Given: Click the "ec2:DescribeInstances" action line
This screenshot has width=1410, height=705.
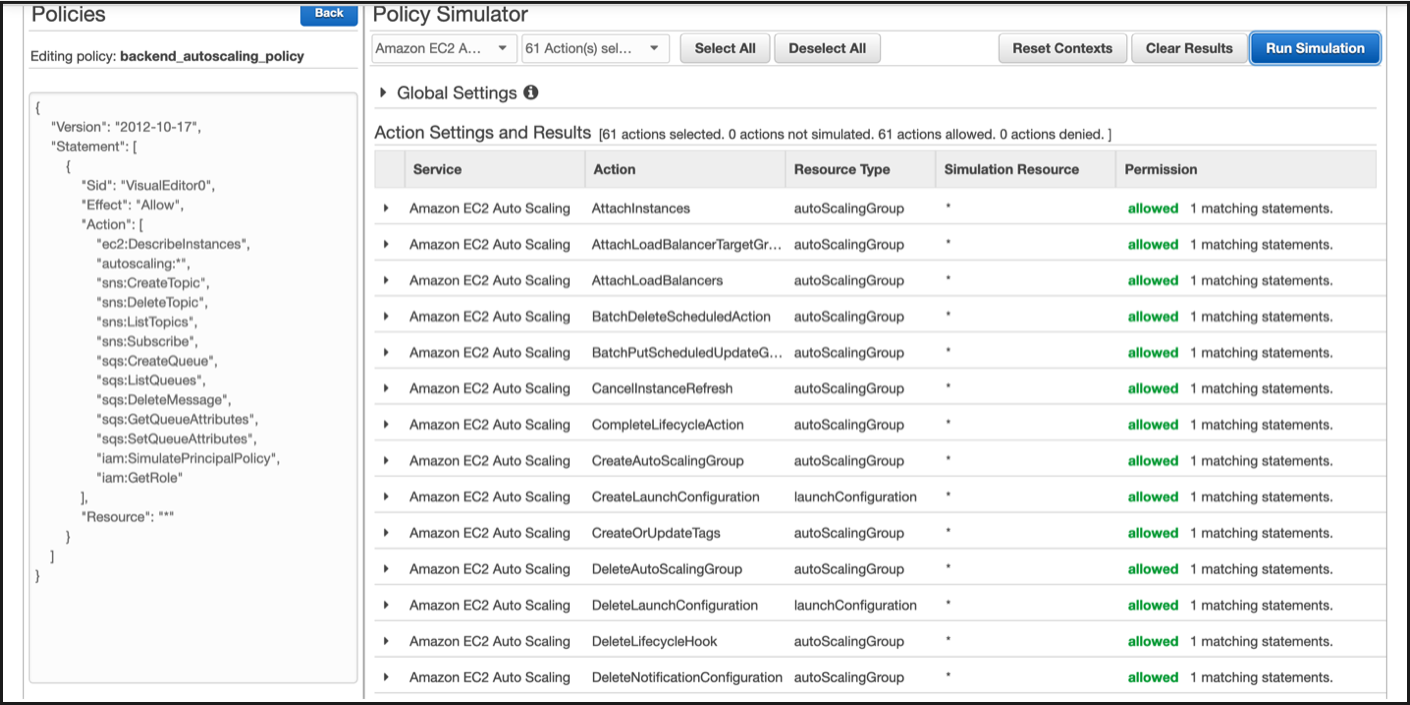Looking at the screenshot, I should point(173,244).
